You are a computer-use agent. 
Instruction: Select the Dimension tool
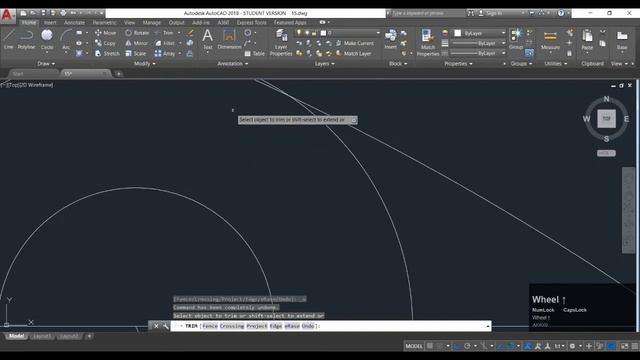[x=229, y=39]
